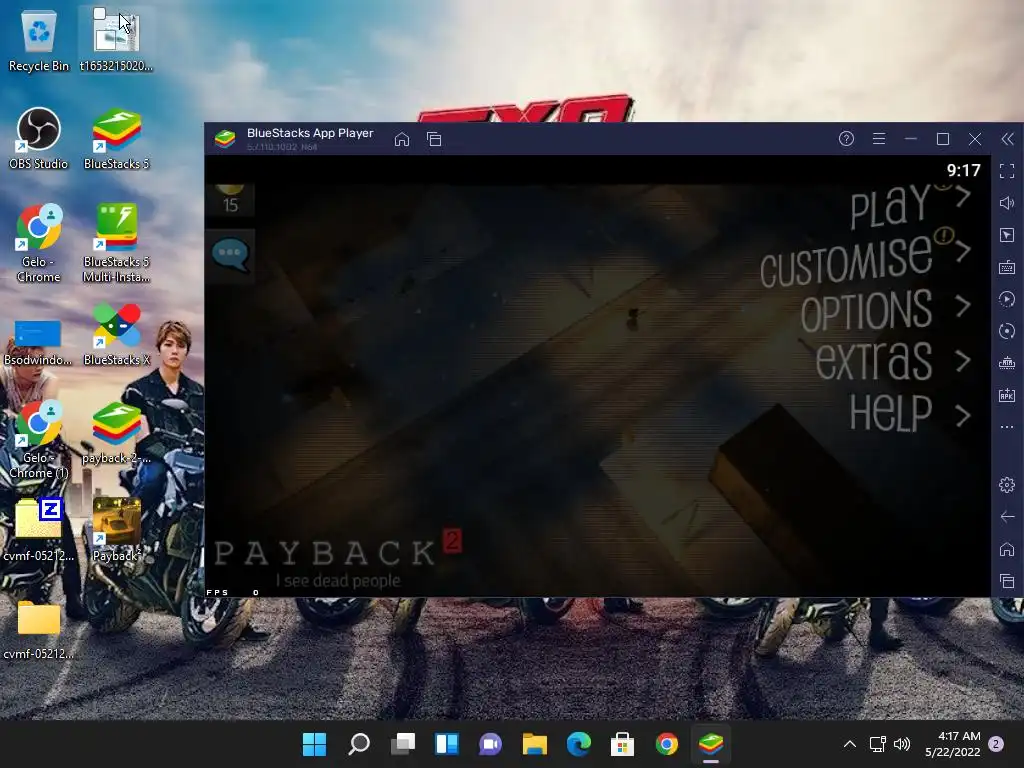Image resolution: width=1024 pixels, height=768 pixels.
Task: Toggle mouse cursor lock in sidebar
Action: coord(1007,235)
